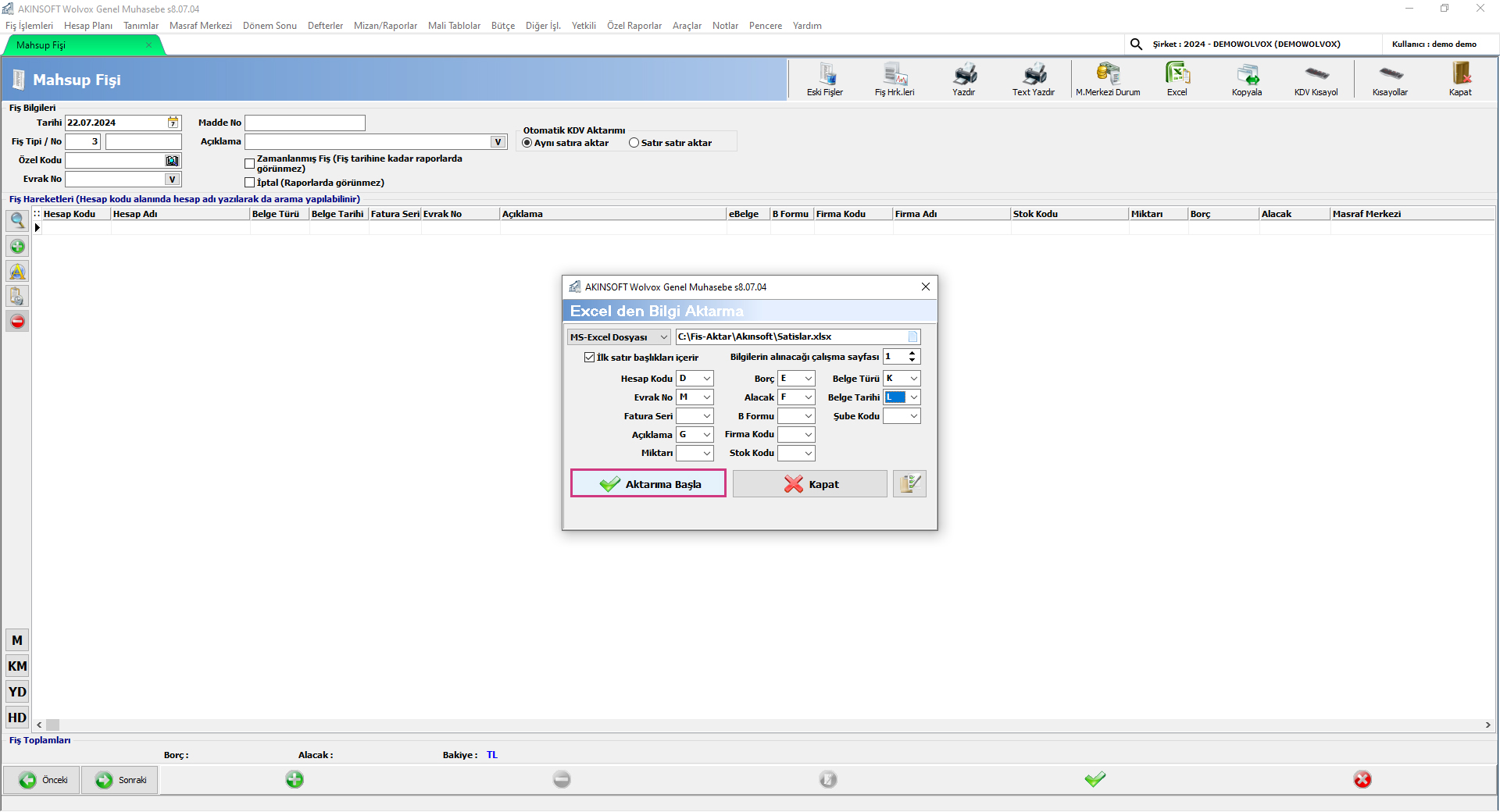Viewport: 1500px width, 812px height.
Task: Select 'Satır satır aktar' radio option
Action: click(634, 143)
